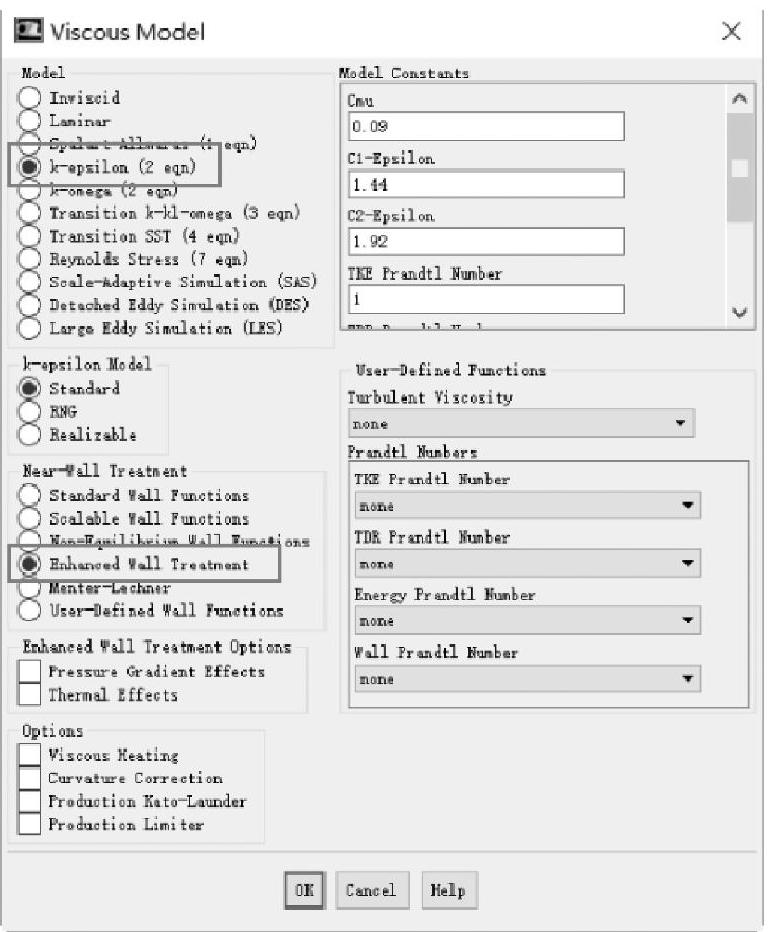Choose Non-Equilibrium Wall Functions
Viewport: 768px width, 932px height.
29,540
